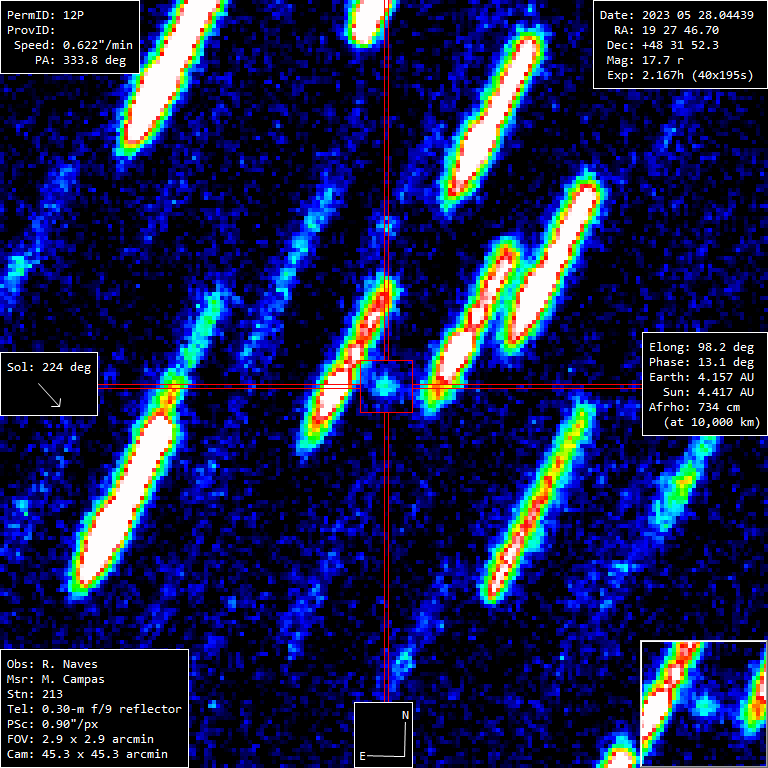Click the Exp: 2.167h (40x195s) text
This screenshot has width=768, height=768.
pyautogui.click(x=680, y=75)
